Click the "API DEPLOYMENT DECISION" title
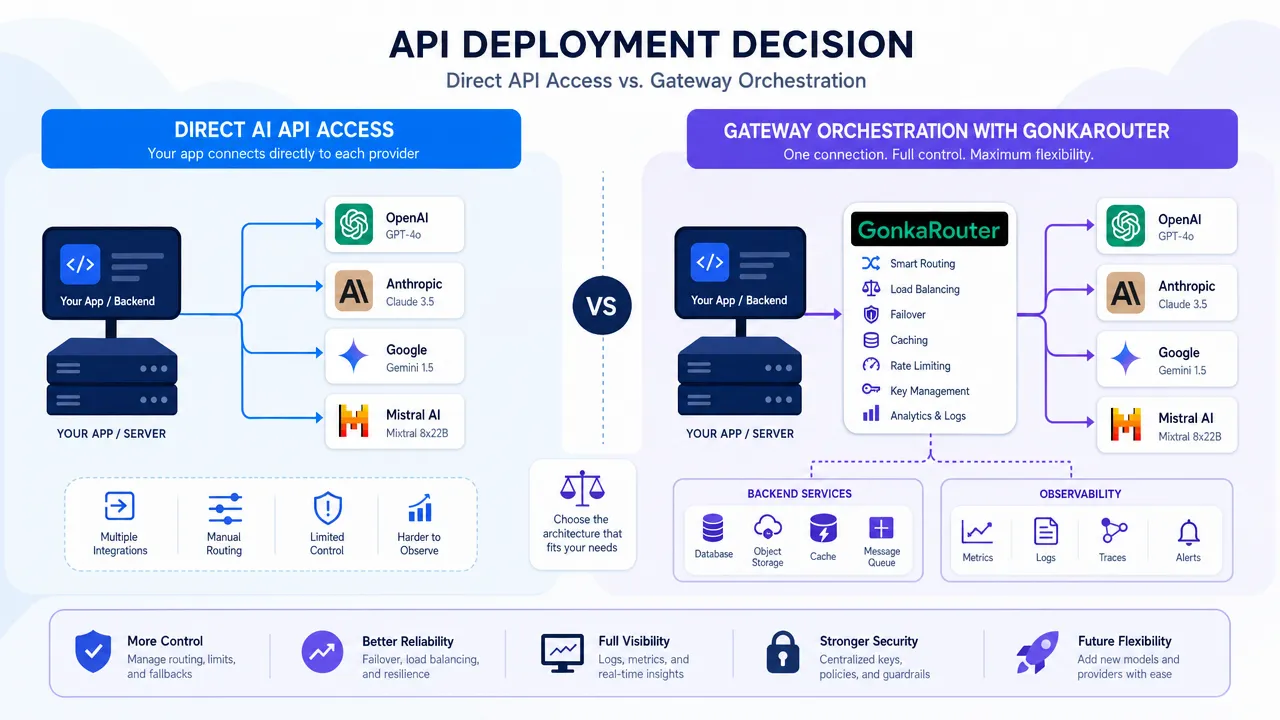Image resolution: width=1280 pixels, height=720 pixels. pos(651,45)
